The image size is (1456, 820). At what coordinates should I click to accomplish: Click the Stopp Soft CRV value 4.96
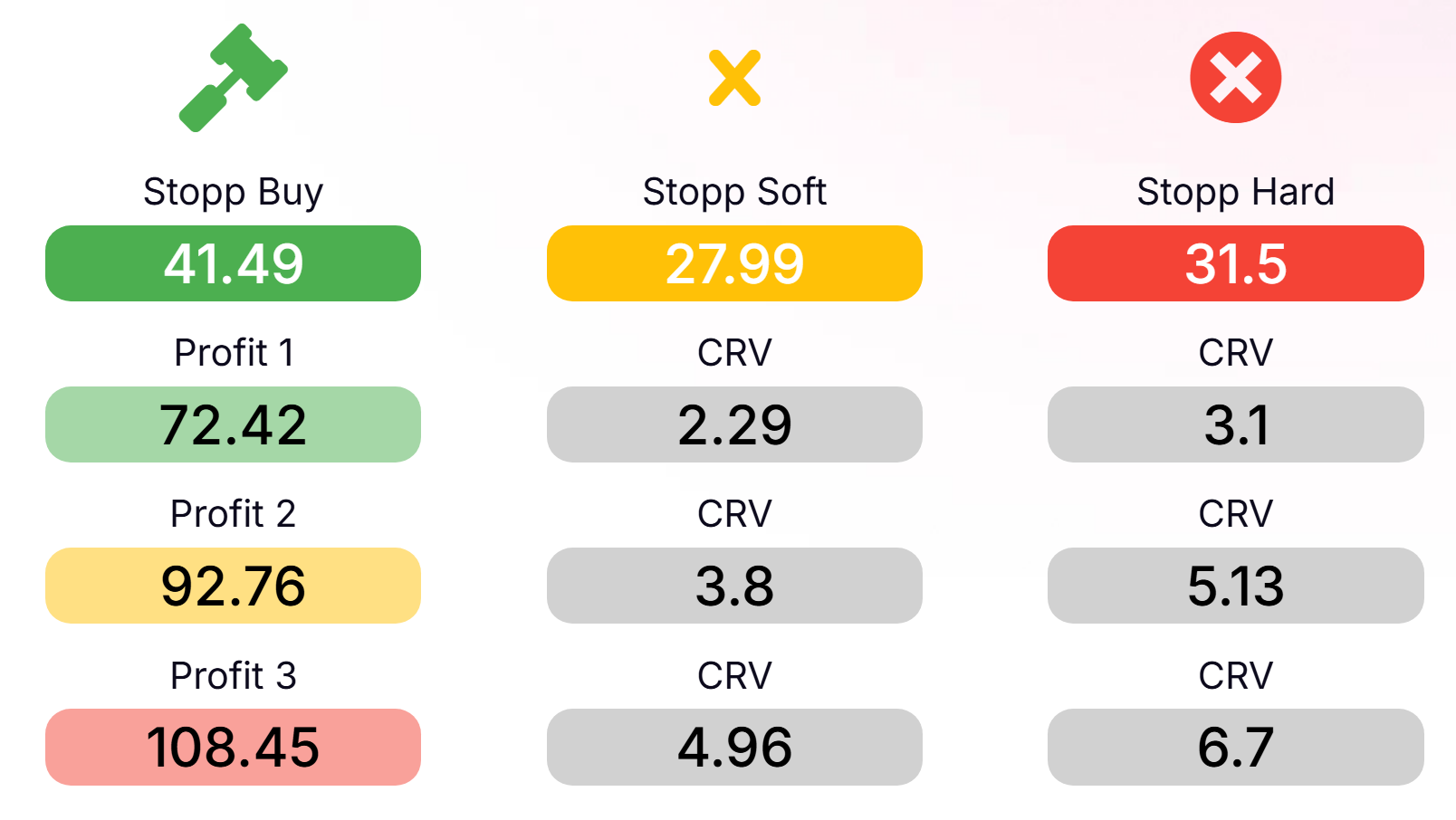pos(734,747)
